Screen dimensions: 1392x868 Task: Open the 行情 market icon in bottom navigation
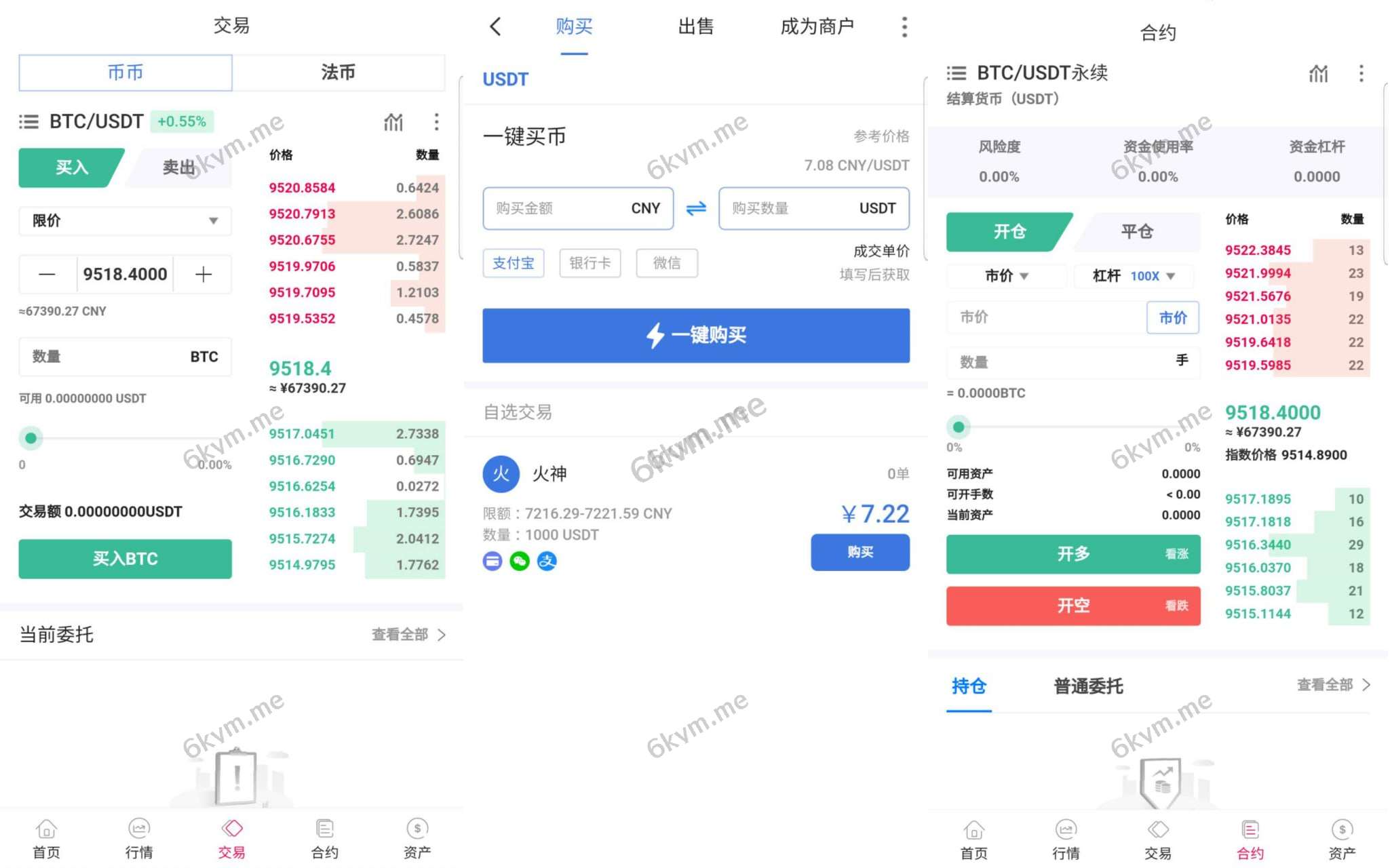(x=138, y=837)
